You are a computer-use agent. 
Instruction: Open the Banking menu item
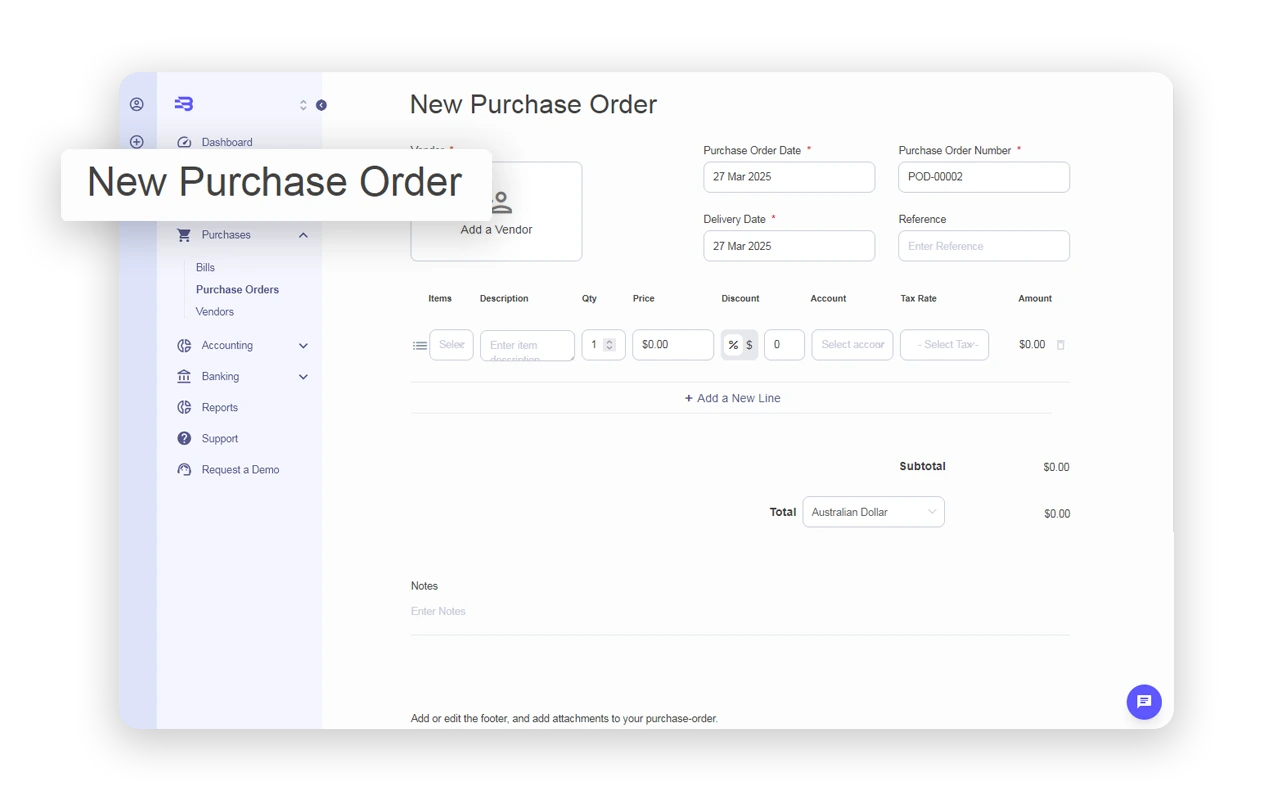(220, 377)
